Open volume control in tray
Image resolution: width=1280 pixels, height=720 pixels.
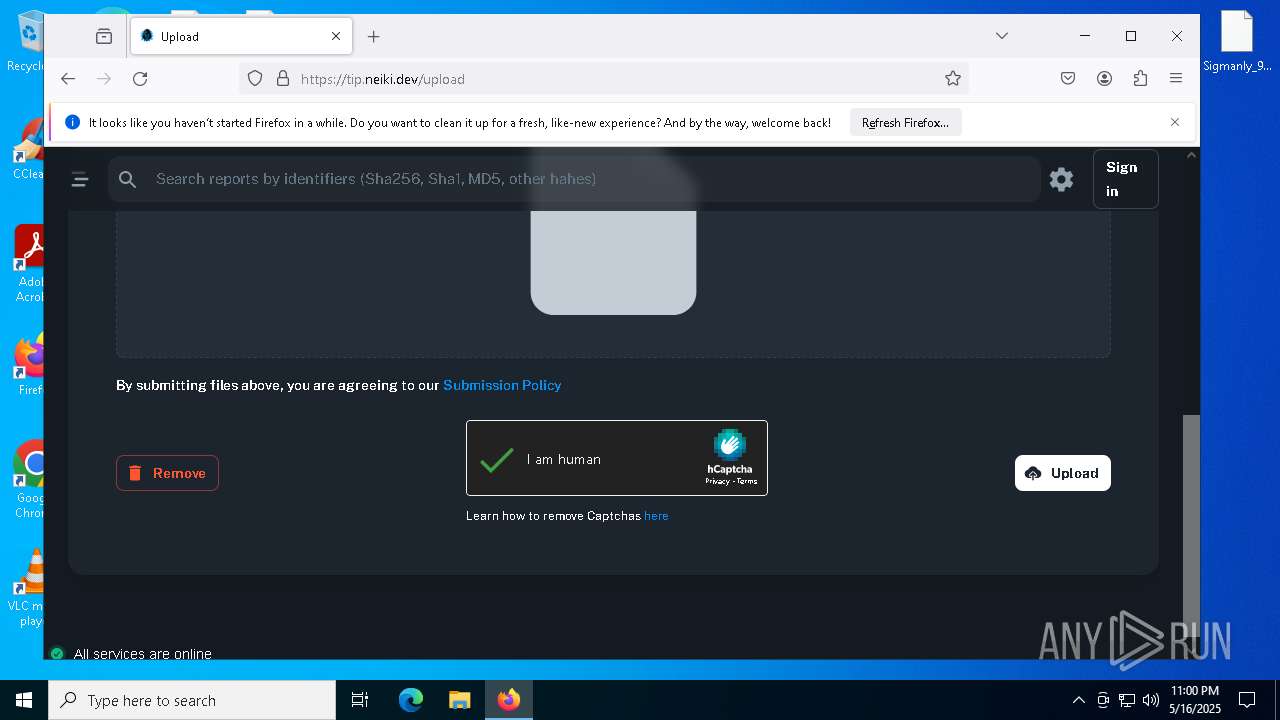coord(1151,700)
